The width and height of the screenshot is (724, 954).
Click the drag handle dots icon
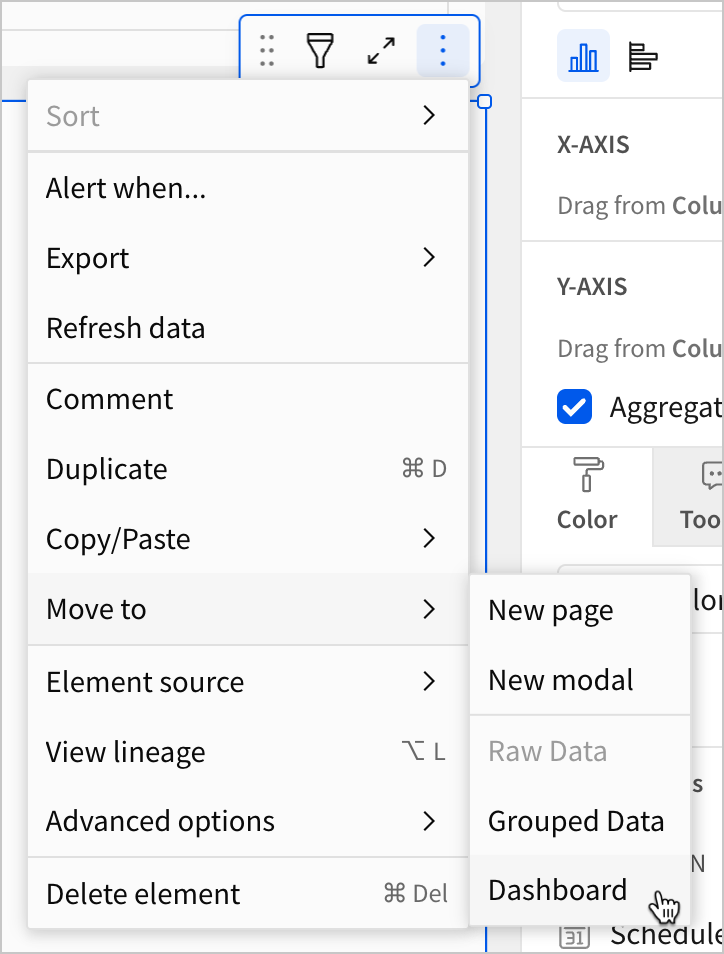pyautogui.click(x=266, y=50)
